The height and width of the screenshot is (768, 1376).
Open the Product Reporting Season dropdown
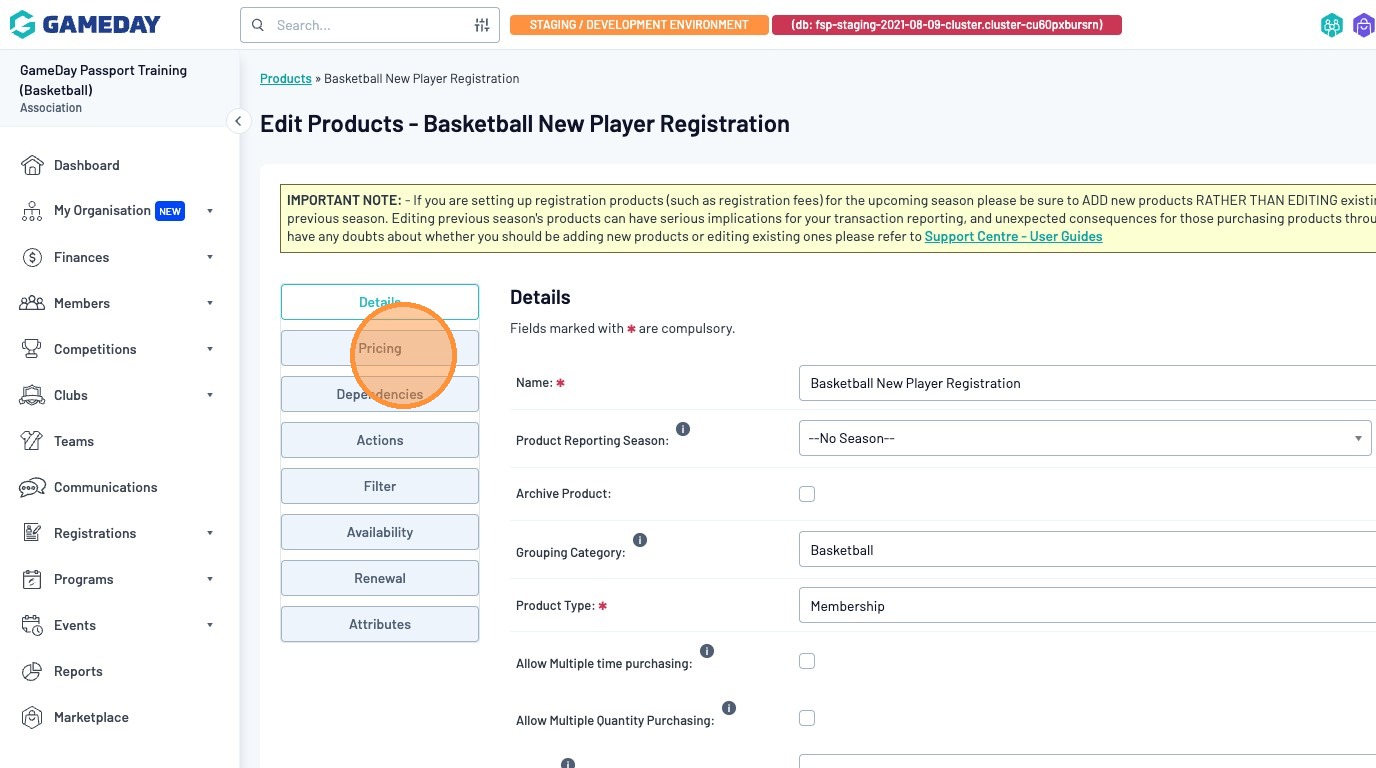point(1084,438)
